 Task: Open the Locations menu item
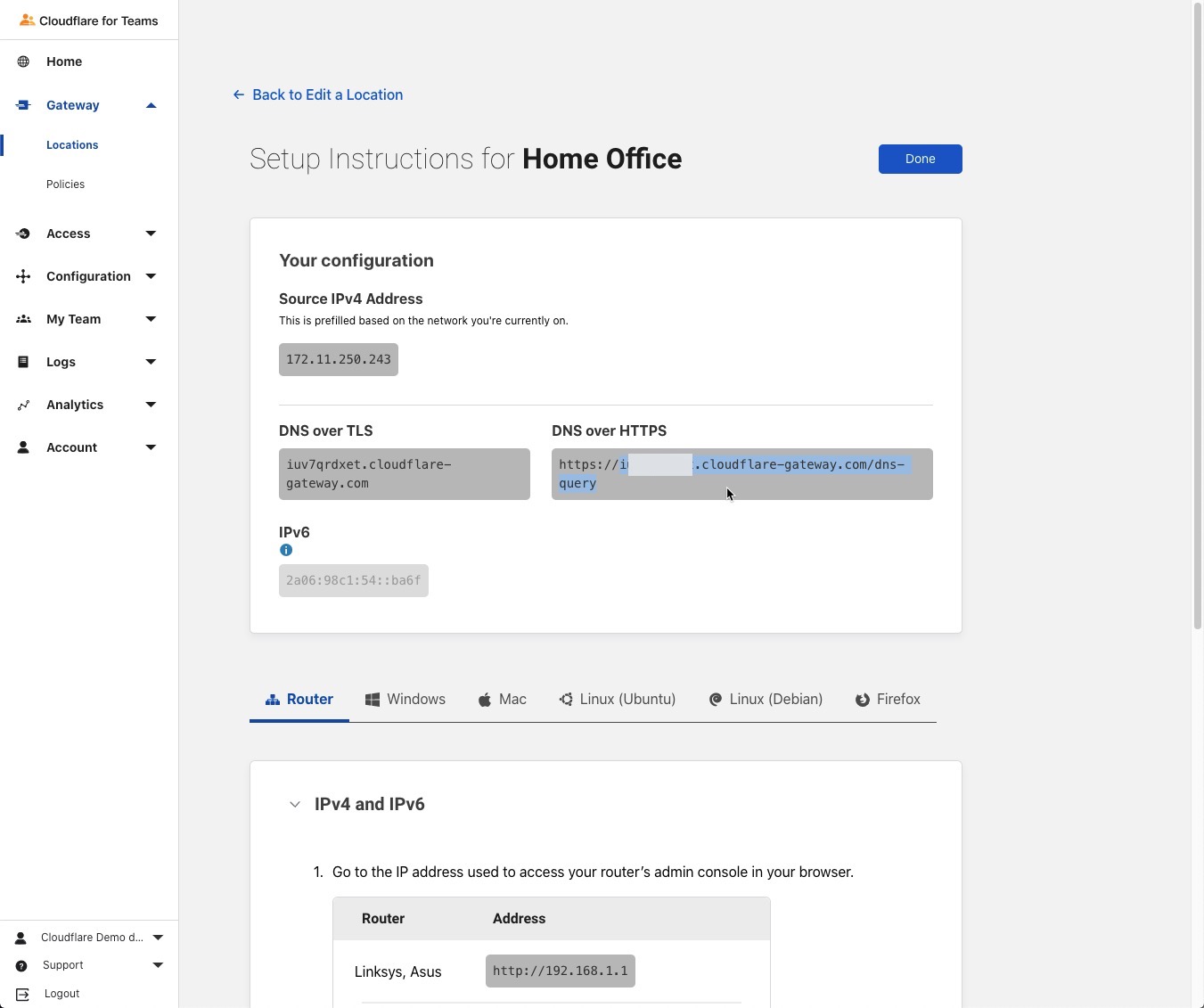(x=72, y=145)
